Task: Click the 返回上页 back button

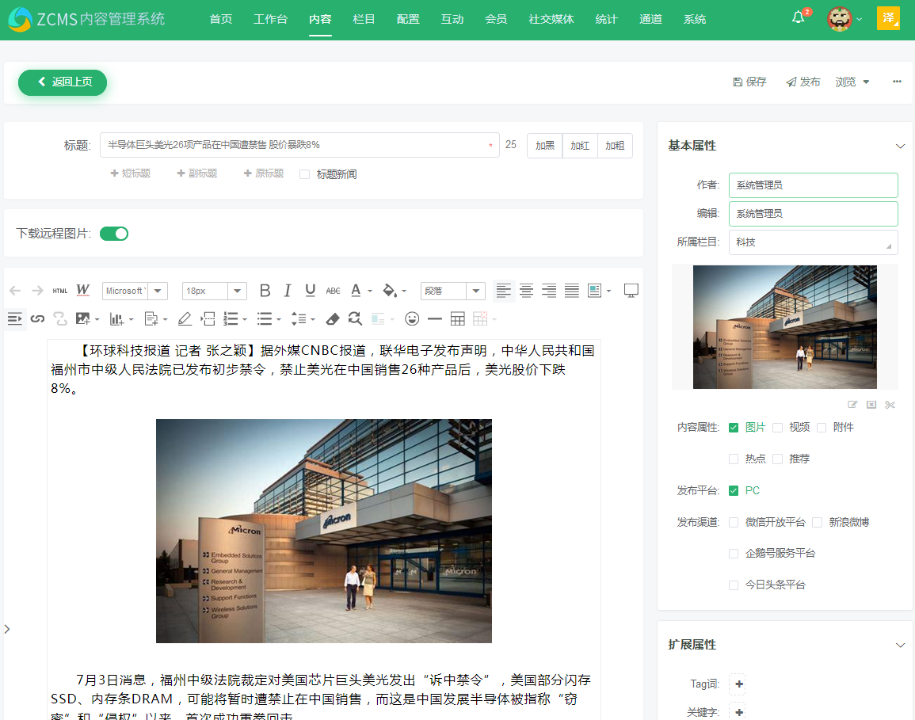Action: 62,82
